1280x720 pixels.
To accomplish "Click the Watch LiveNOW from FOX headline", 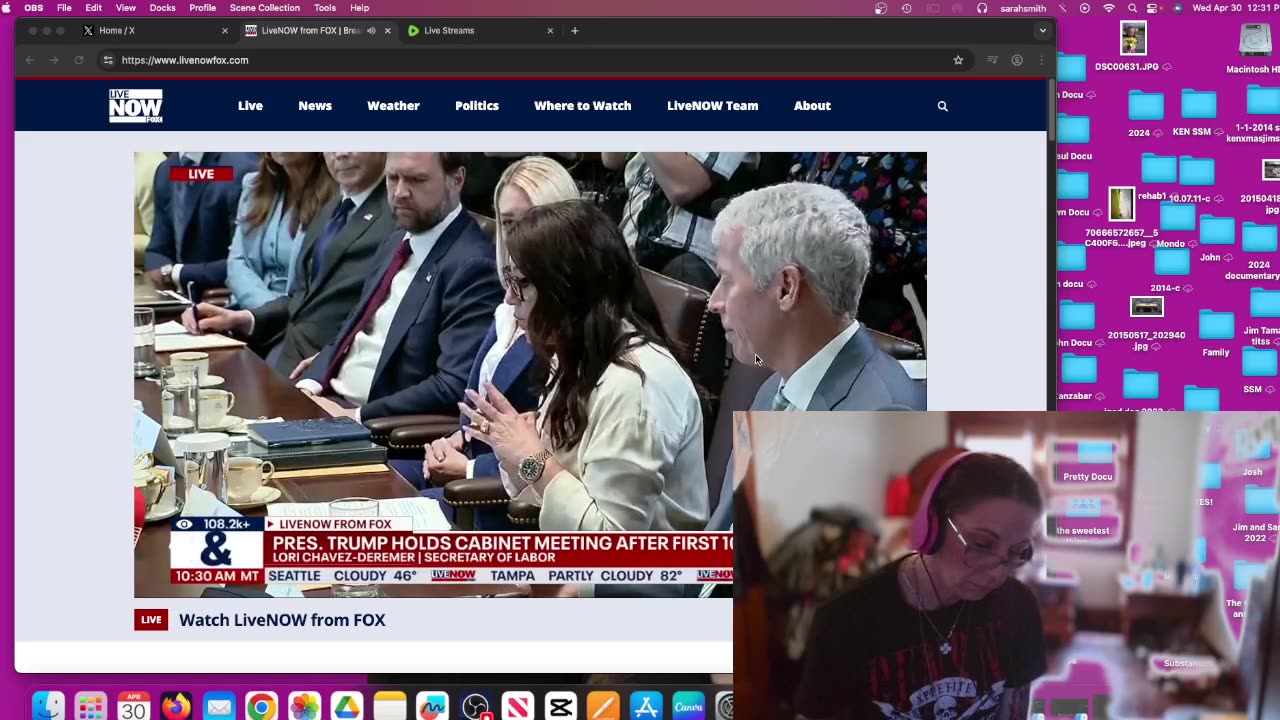I will coord(282,620).
